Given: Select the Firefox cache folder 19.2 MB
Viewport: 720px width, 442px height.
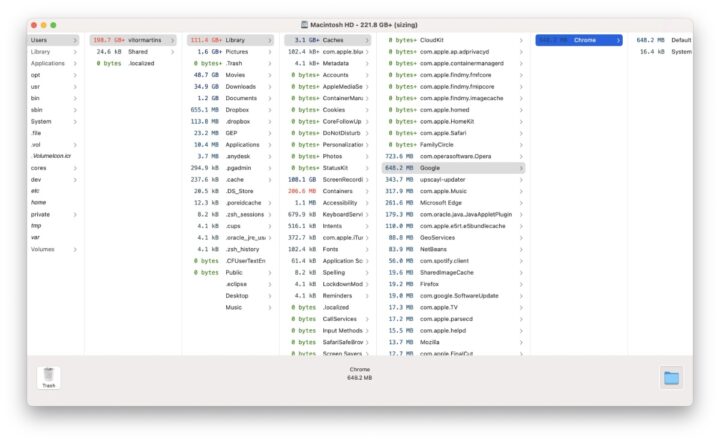Looking at the screenshot, I should click(x=454, y=284).
